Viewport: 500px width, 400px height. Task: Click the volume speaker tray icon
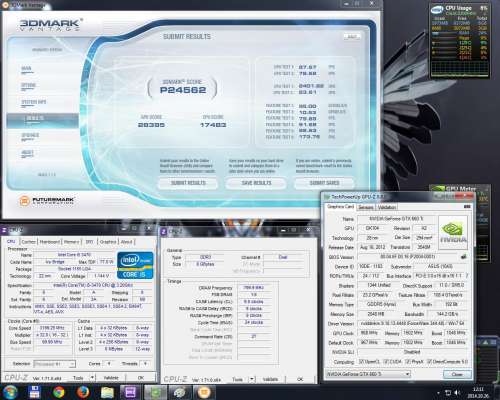[457, 393]
